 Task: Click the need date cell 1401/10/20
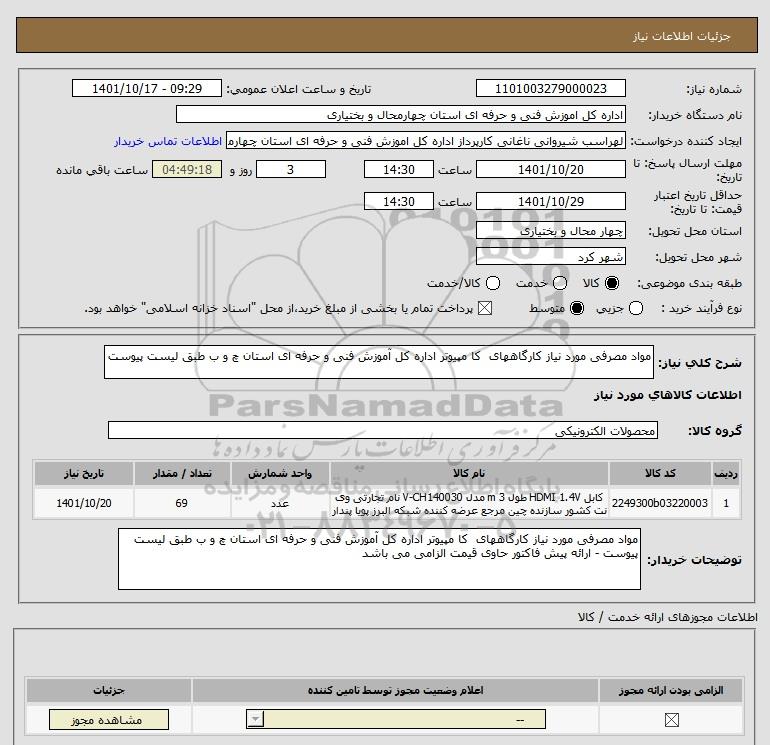point(83,503)
